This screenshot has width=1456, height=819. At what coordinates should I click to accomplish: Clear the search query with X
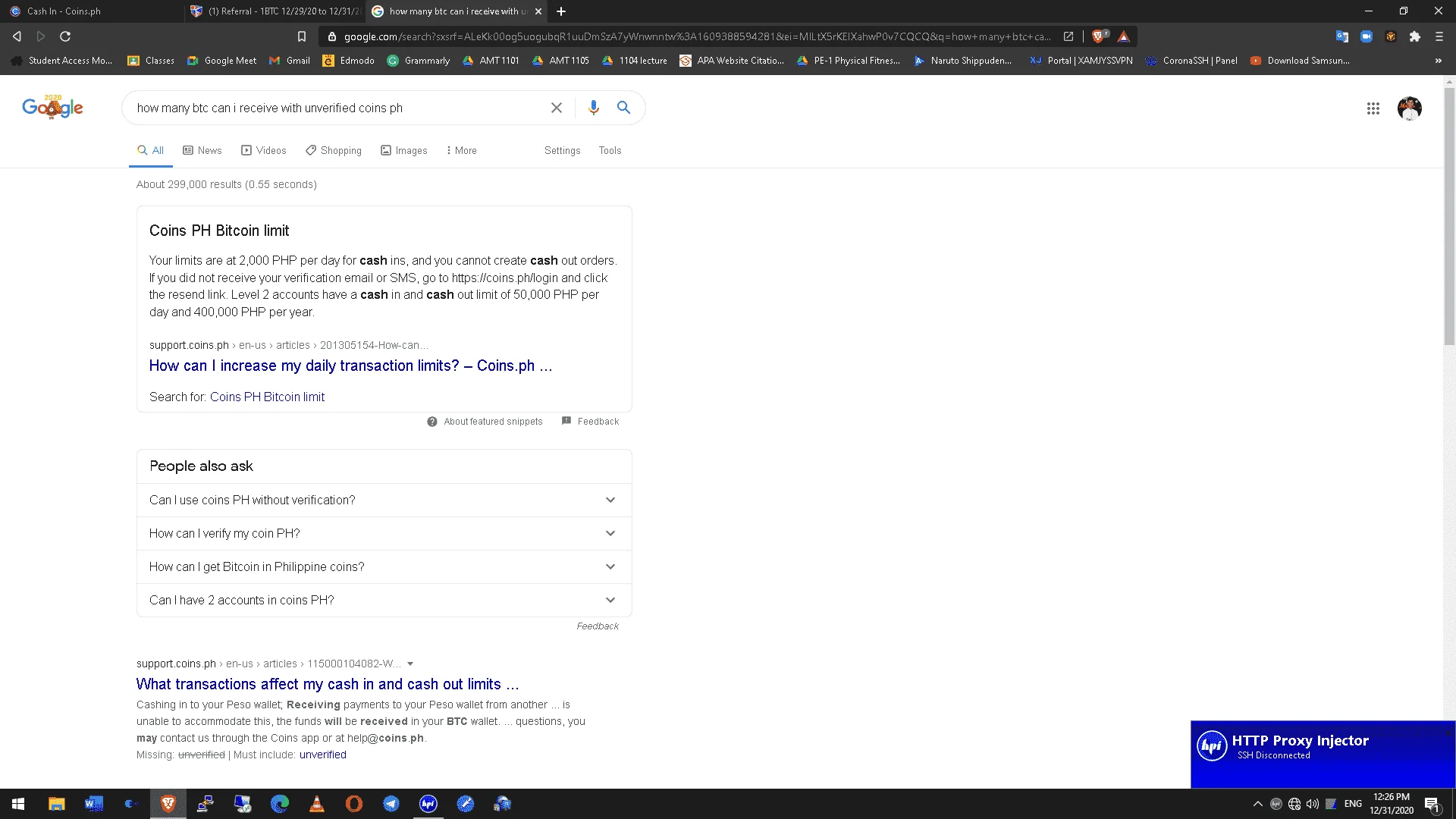557,108
